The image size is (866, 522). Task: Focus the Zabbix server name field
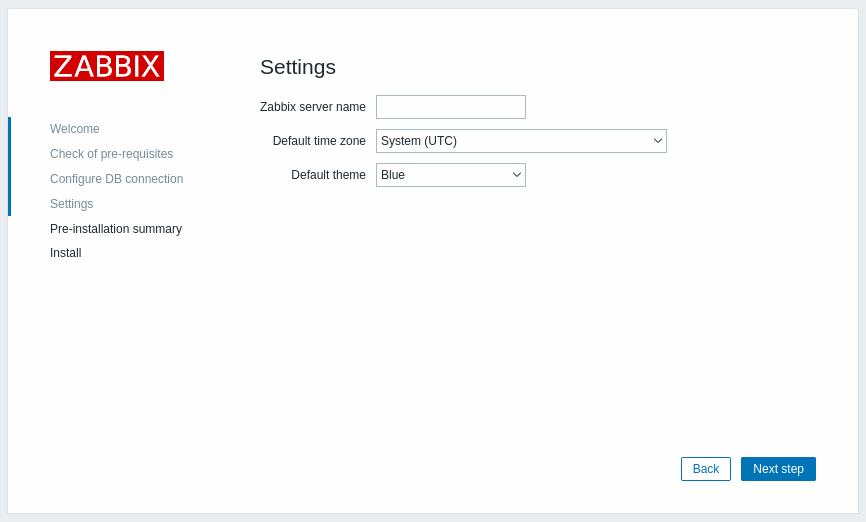click(451, 107)
